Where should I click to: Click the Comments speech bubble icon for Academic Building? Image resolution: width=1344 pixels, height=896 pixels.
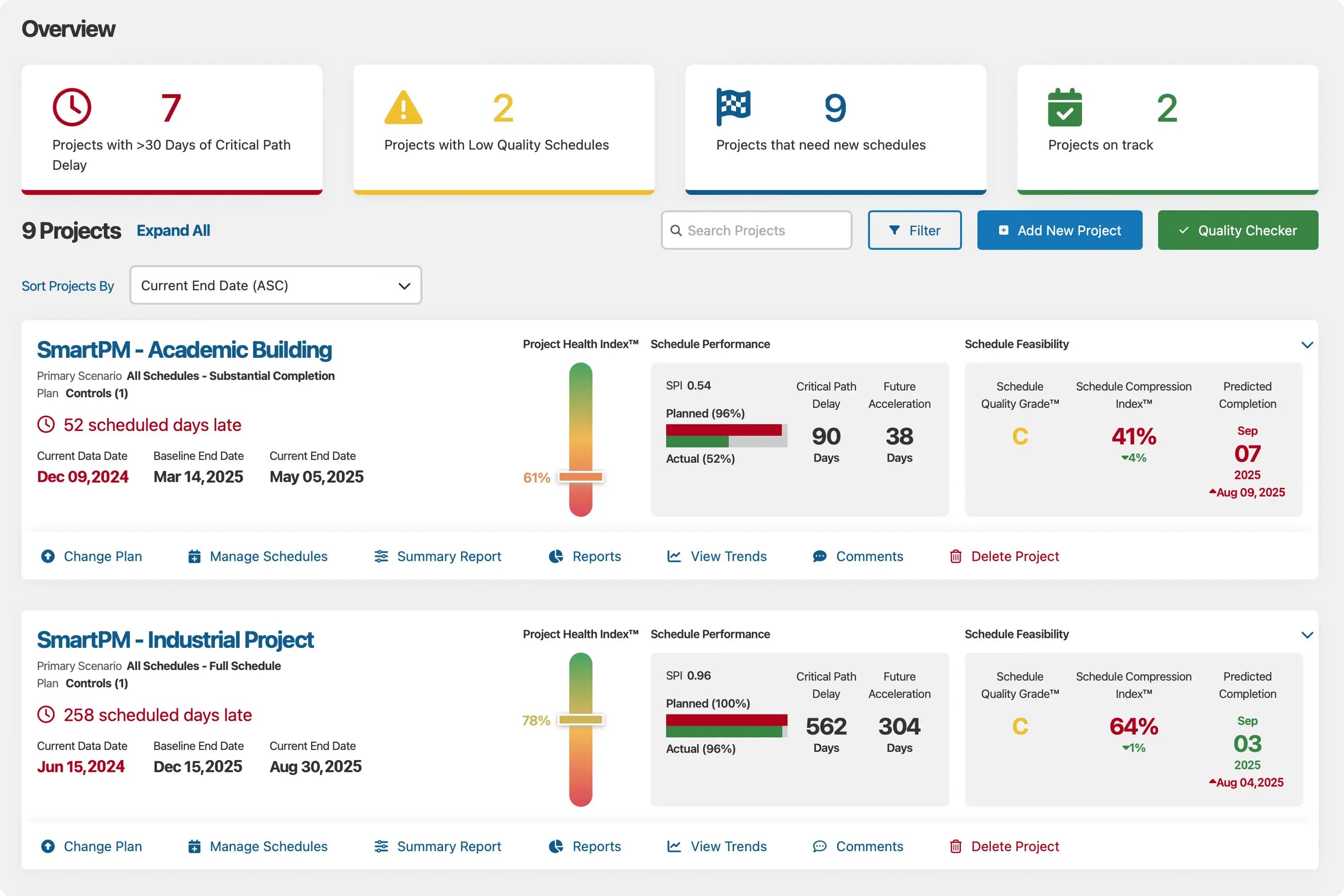[x=819, y=556]
